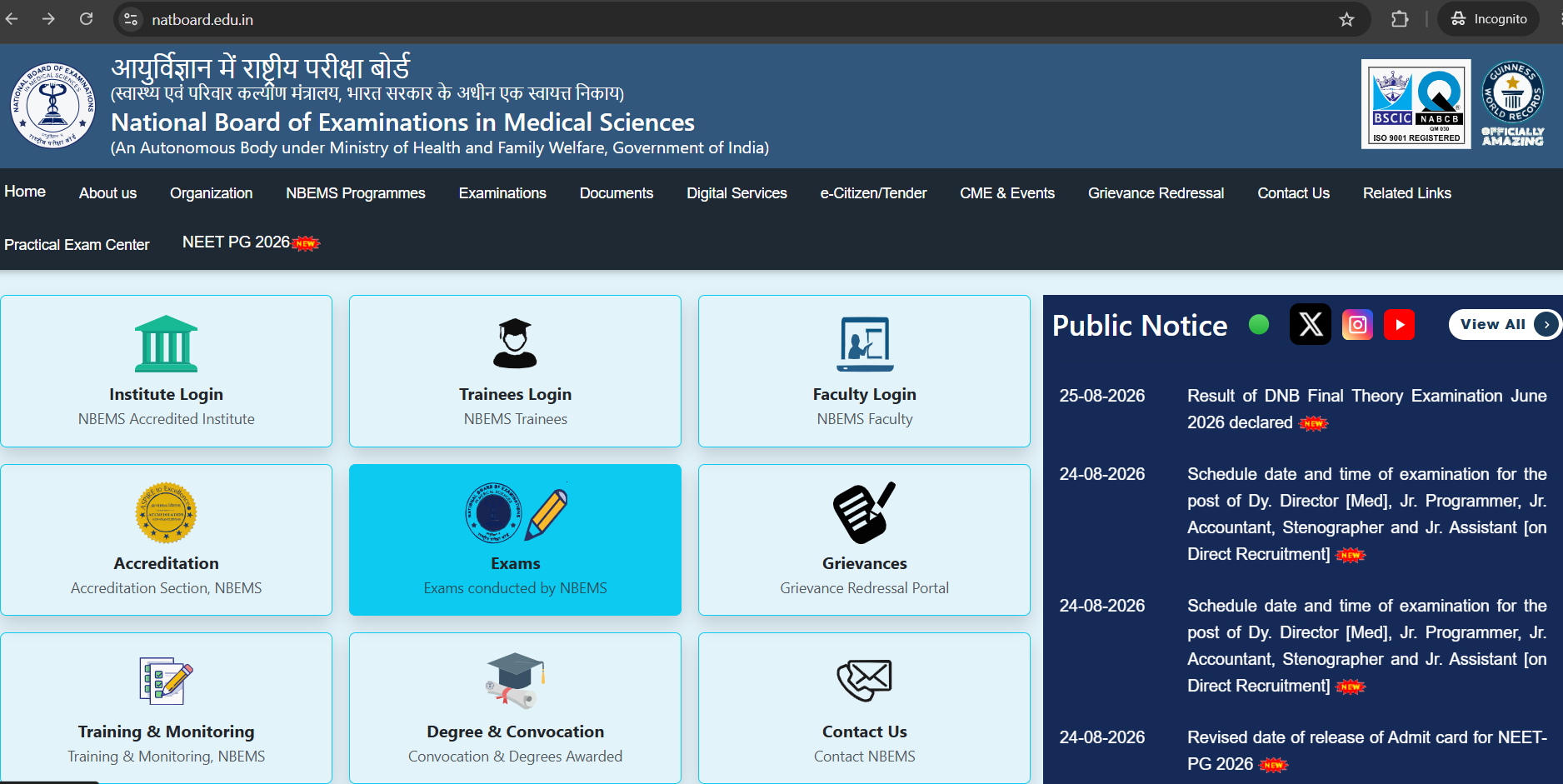Click the Hindi title of the board
The image size is (1563, 784).
(x=261, y=68)
